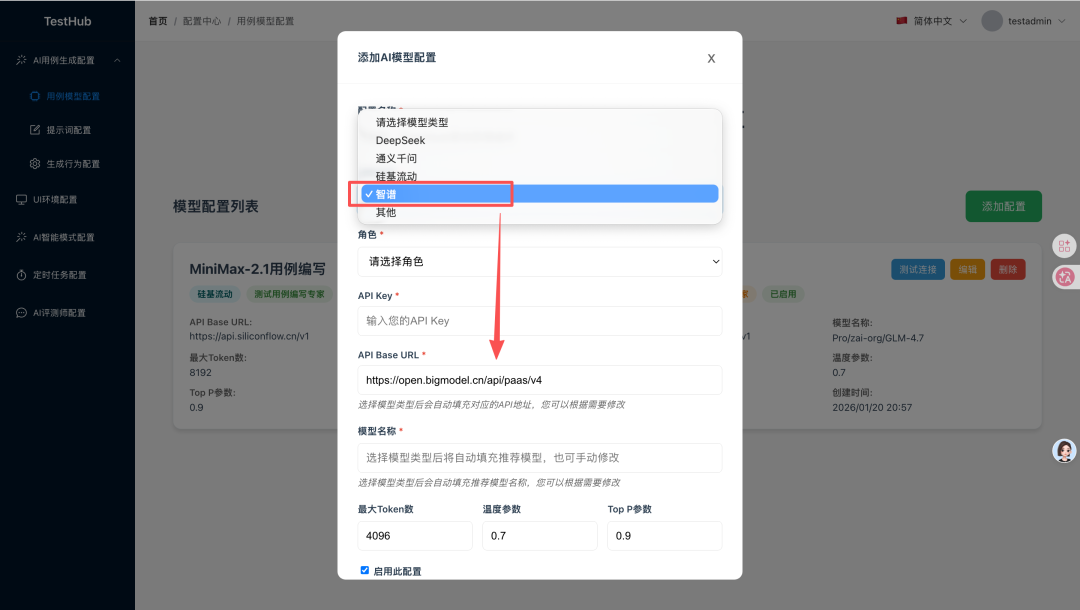
Task: Click the 定时任务配置 timer icon
Action: click(x=21, y=275)
